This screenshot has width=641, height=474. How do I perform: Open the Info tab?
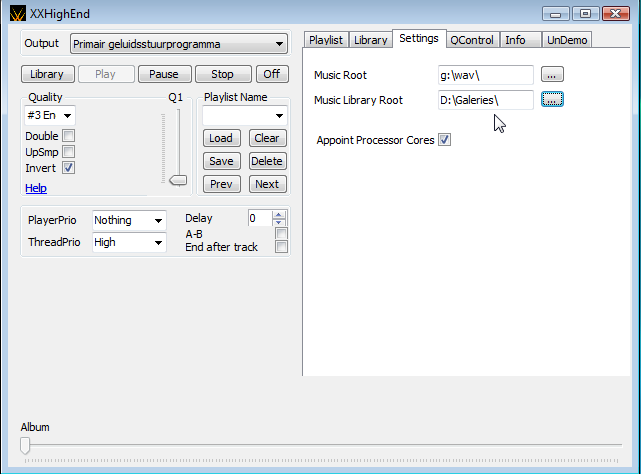520,40
